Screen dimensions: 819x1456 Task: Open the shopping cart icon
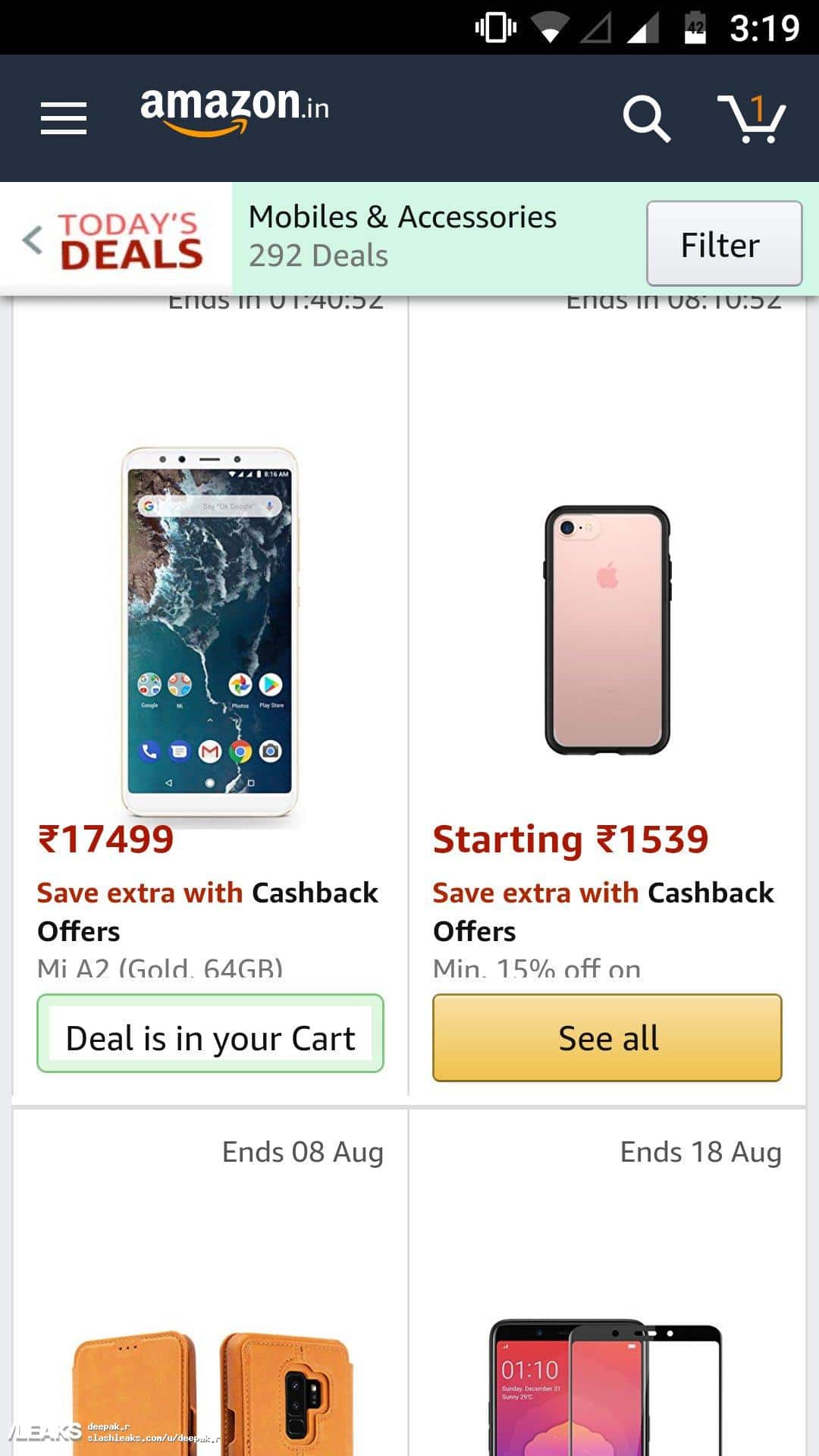pyautogui.click(x=752, y=118)
